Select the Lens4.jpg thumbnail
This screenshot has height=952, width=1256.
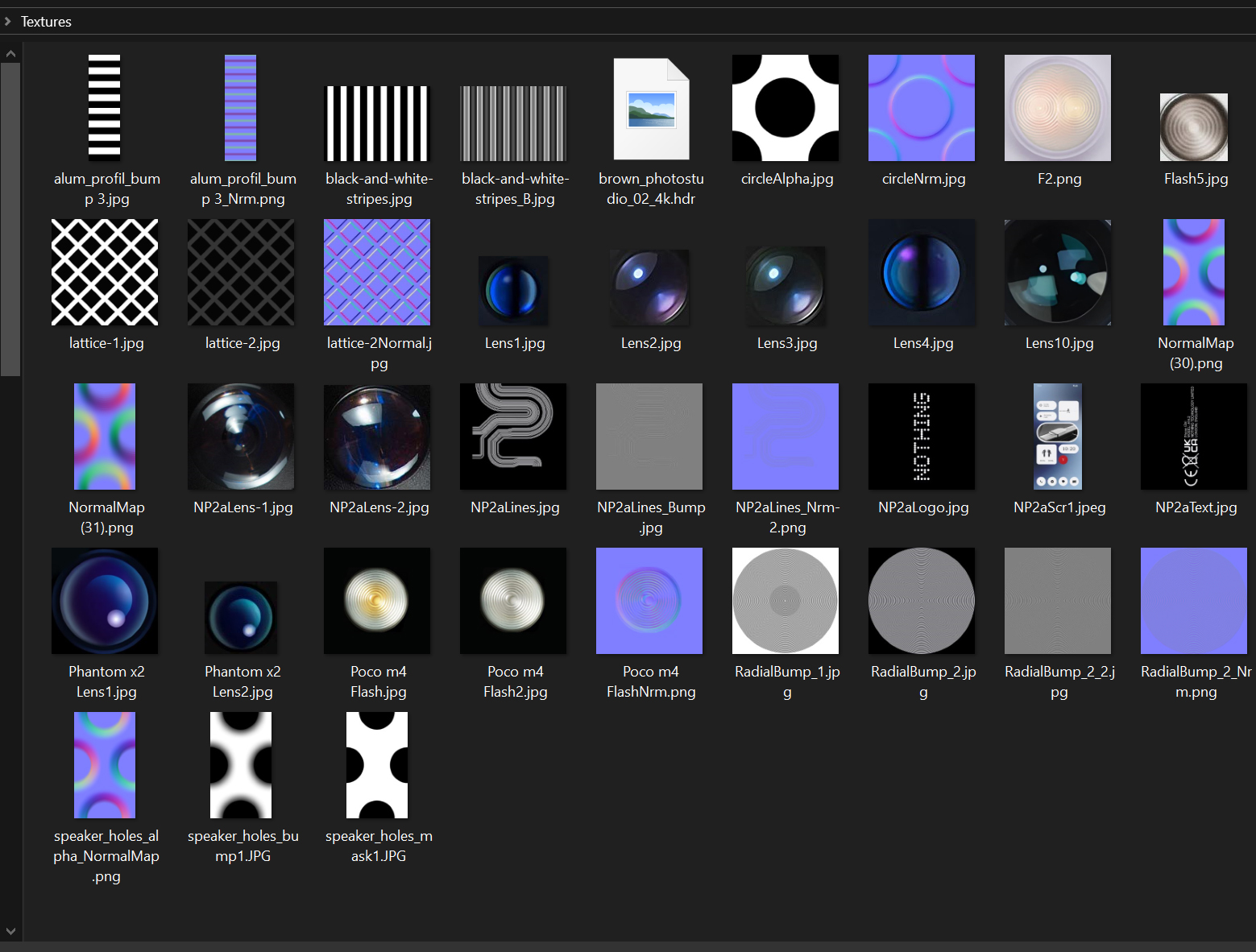click(922, 272)
